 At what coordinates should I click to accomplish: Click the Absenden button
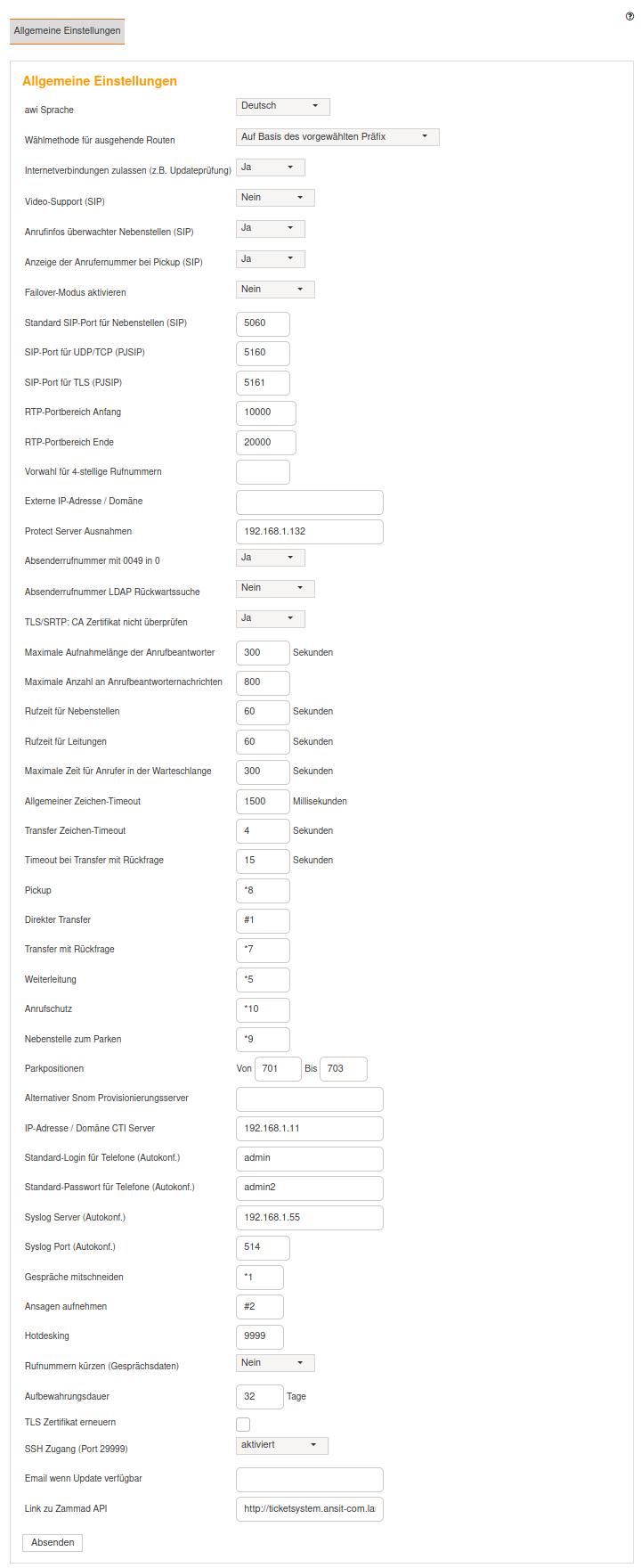coord(53,1542)
